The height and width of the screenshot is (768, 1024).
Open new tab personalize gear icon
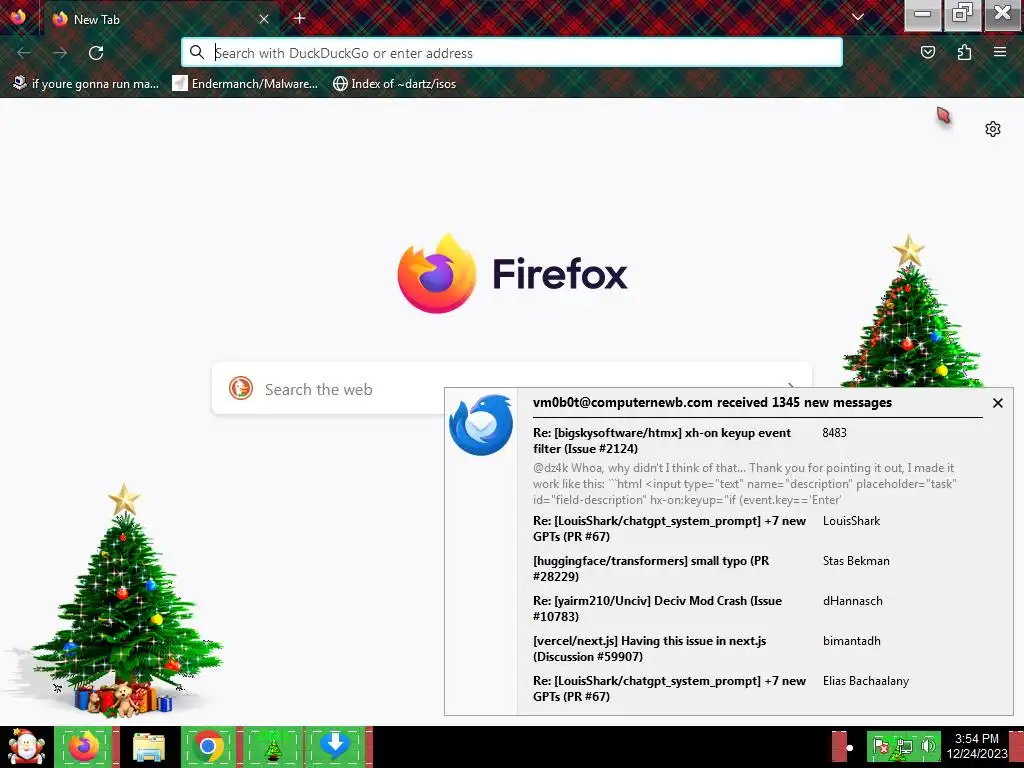coord(993,129)
